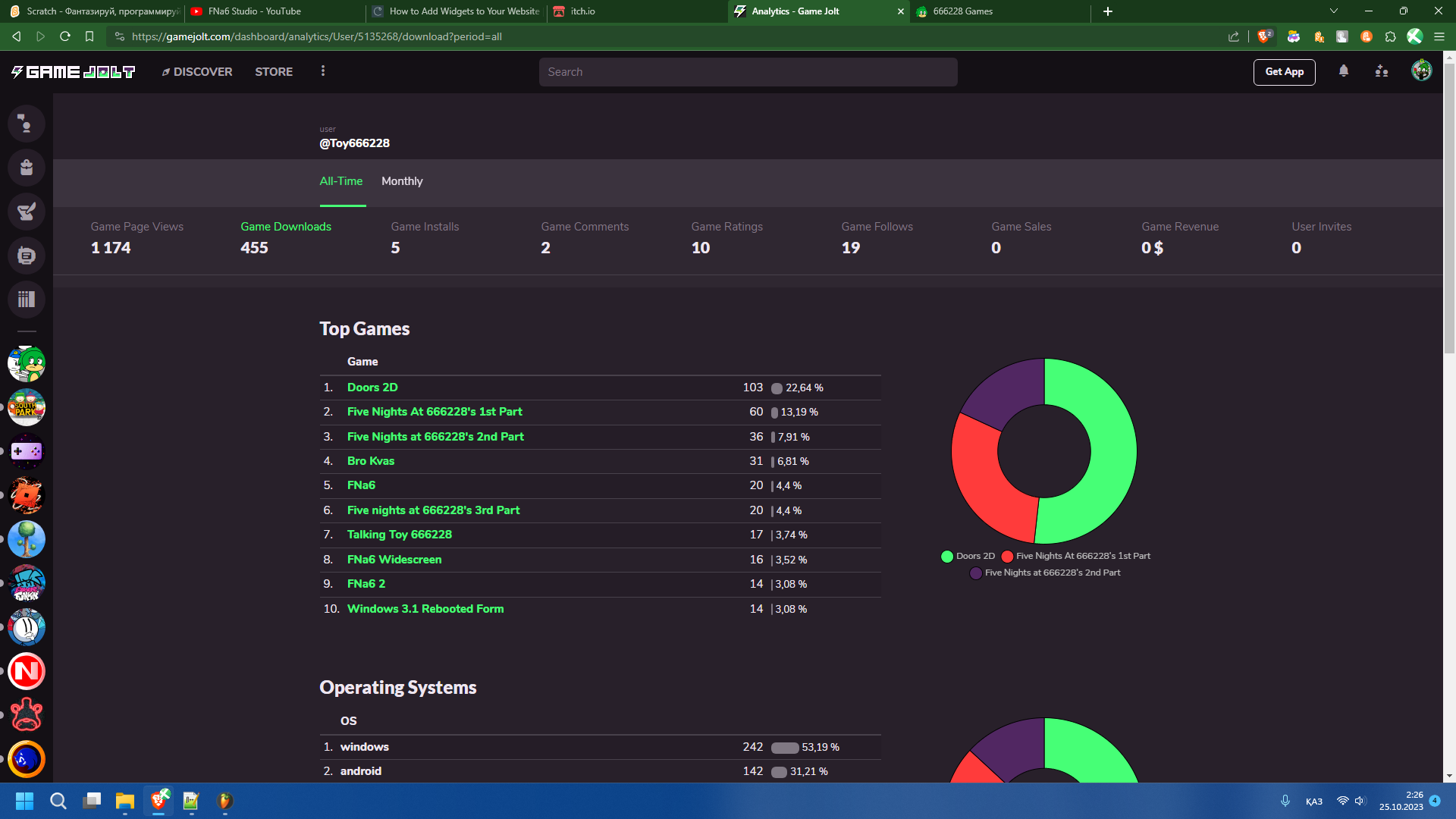This screenshot has height=819, width=1456.
Task: Open the Brave shields icon
Action: click(x=1264, y=36)
